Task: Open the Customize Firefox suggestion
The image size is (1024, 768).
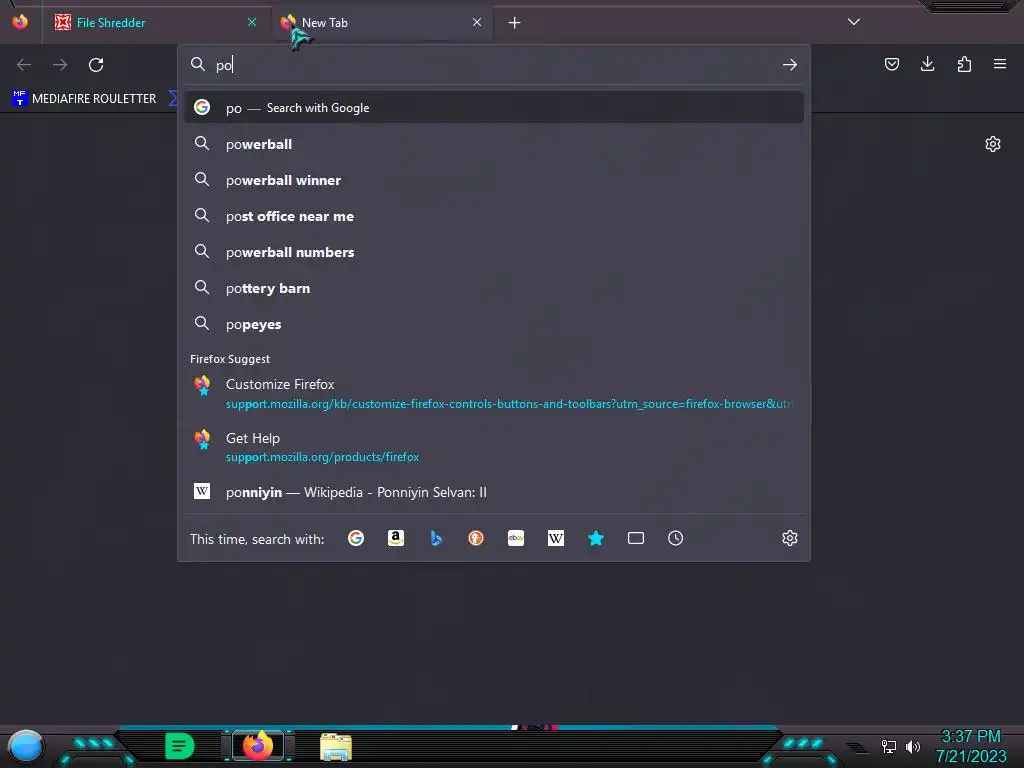Action: (494, 394)
